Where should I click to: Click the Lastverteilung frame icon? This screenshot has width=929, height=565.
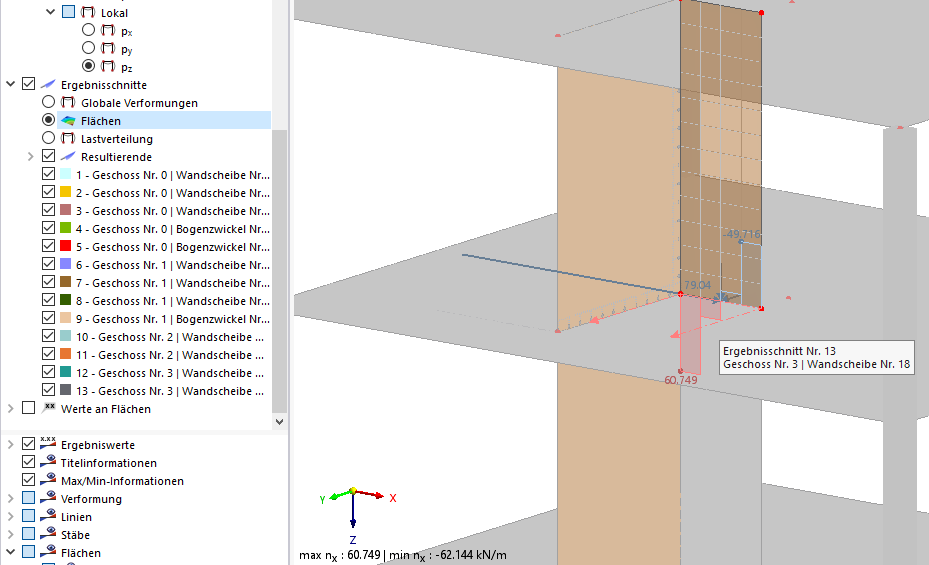(x=68, y=138)
